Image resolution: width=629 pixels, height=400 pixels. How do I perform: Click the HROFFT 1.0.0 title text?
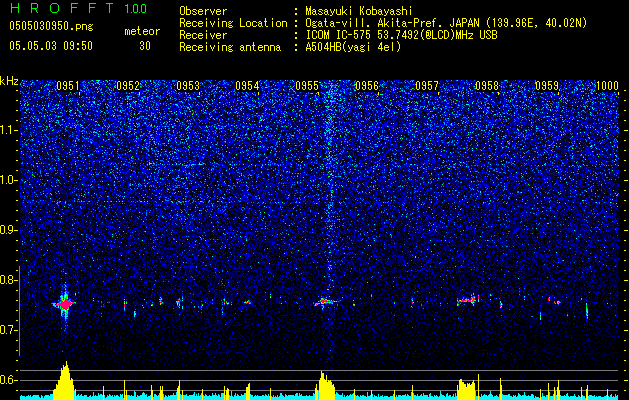click(78, 8)
